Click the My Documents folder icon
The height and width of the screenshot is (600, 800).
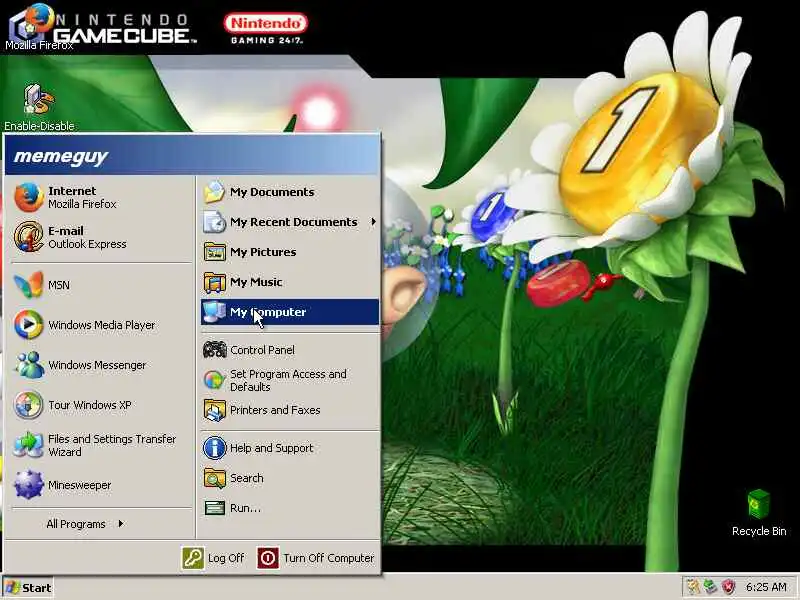(214, 192)
